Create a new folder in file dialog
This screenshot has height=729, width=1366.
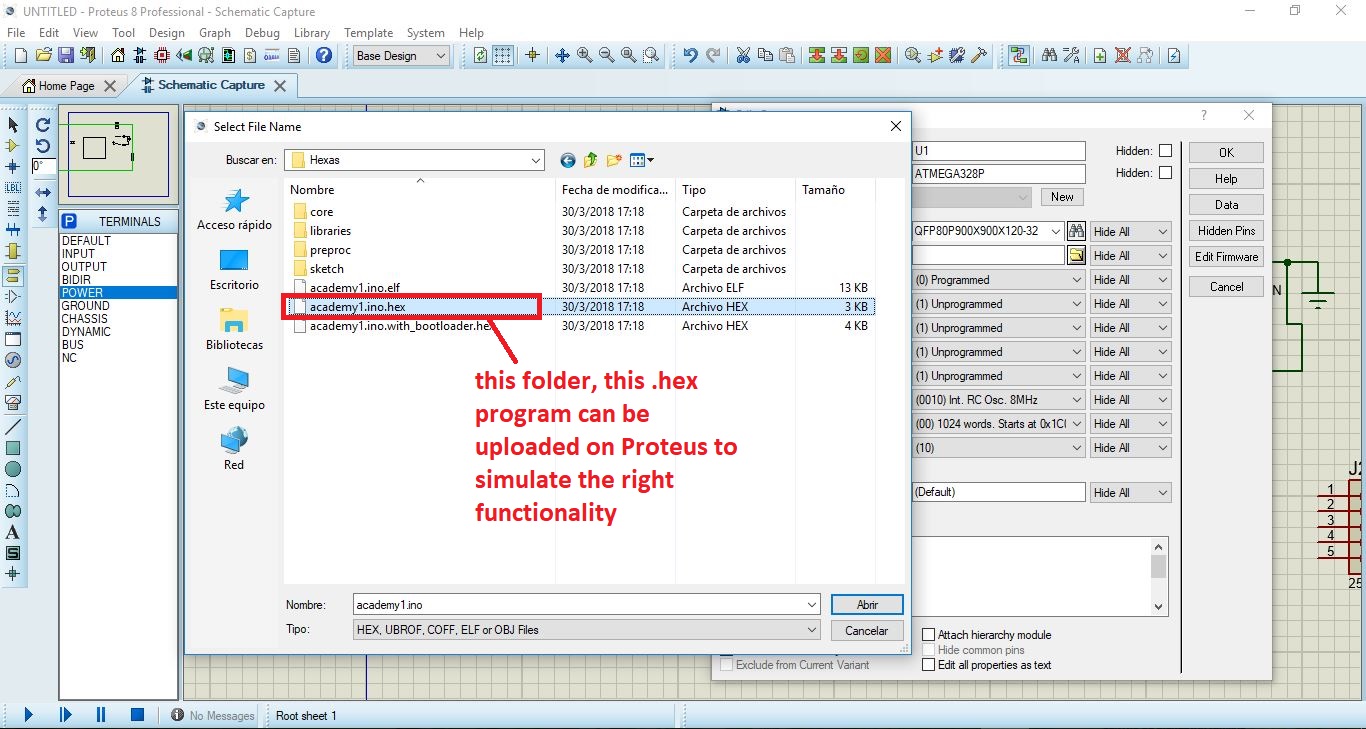coord(614,160)
